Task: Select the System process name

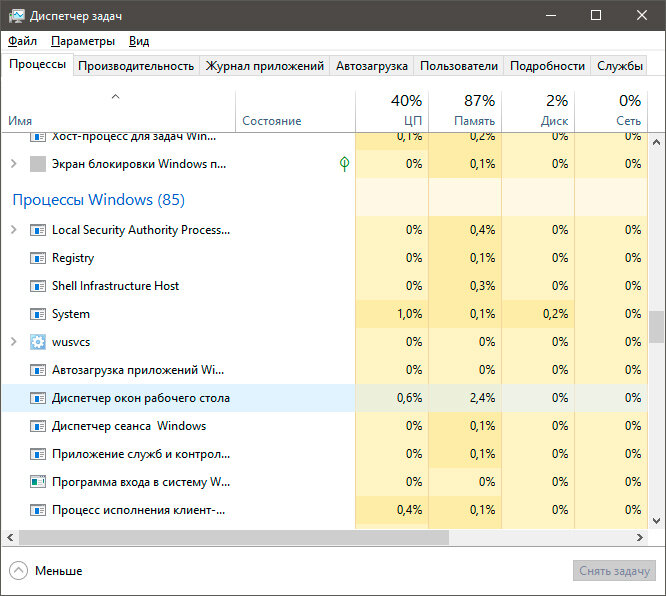Action: click(71, 314)
